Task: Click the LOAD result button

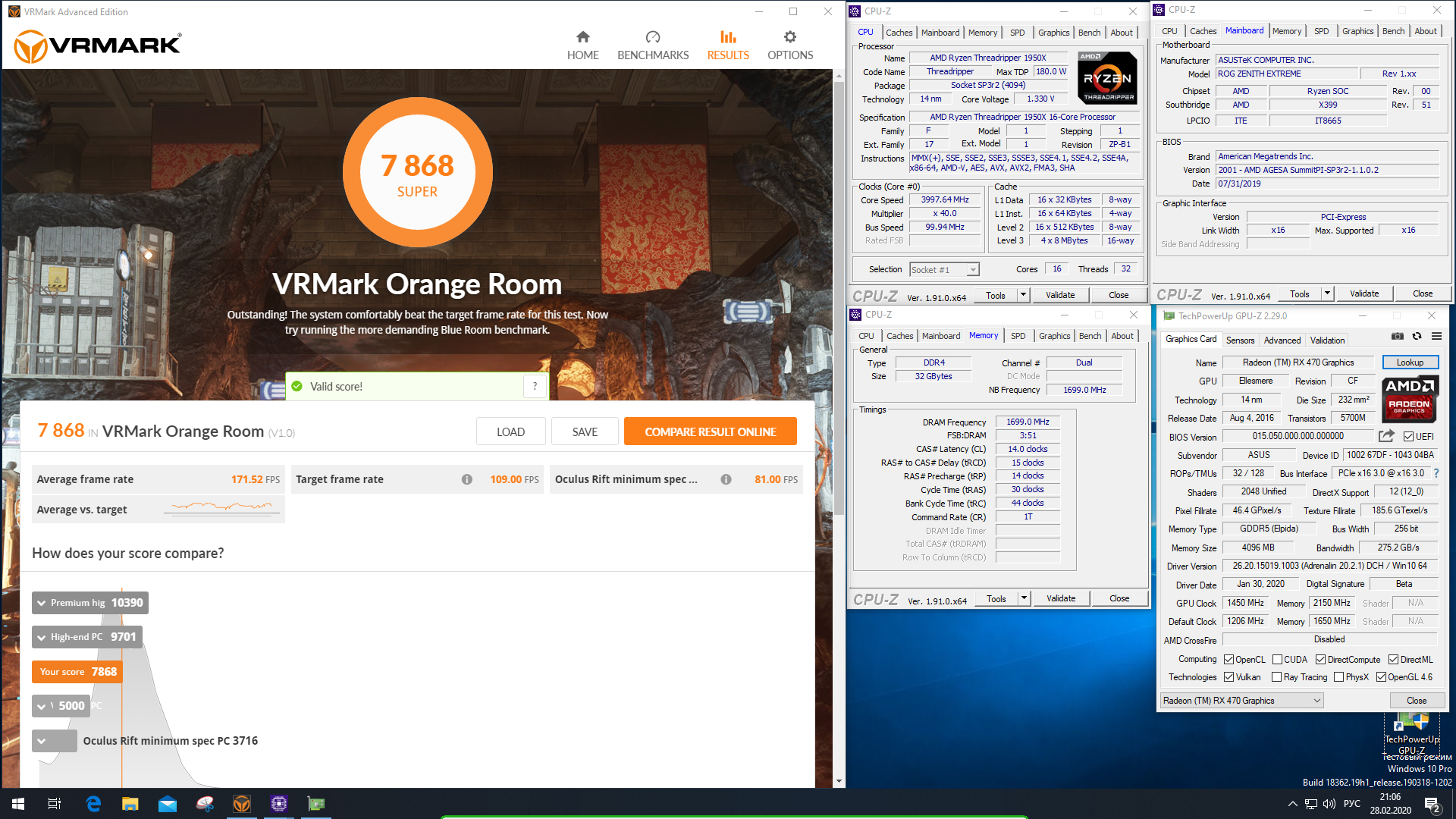Action: point(510,431)
